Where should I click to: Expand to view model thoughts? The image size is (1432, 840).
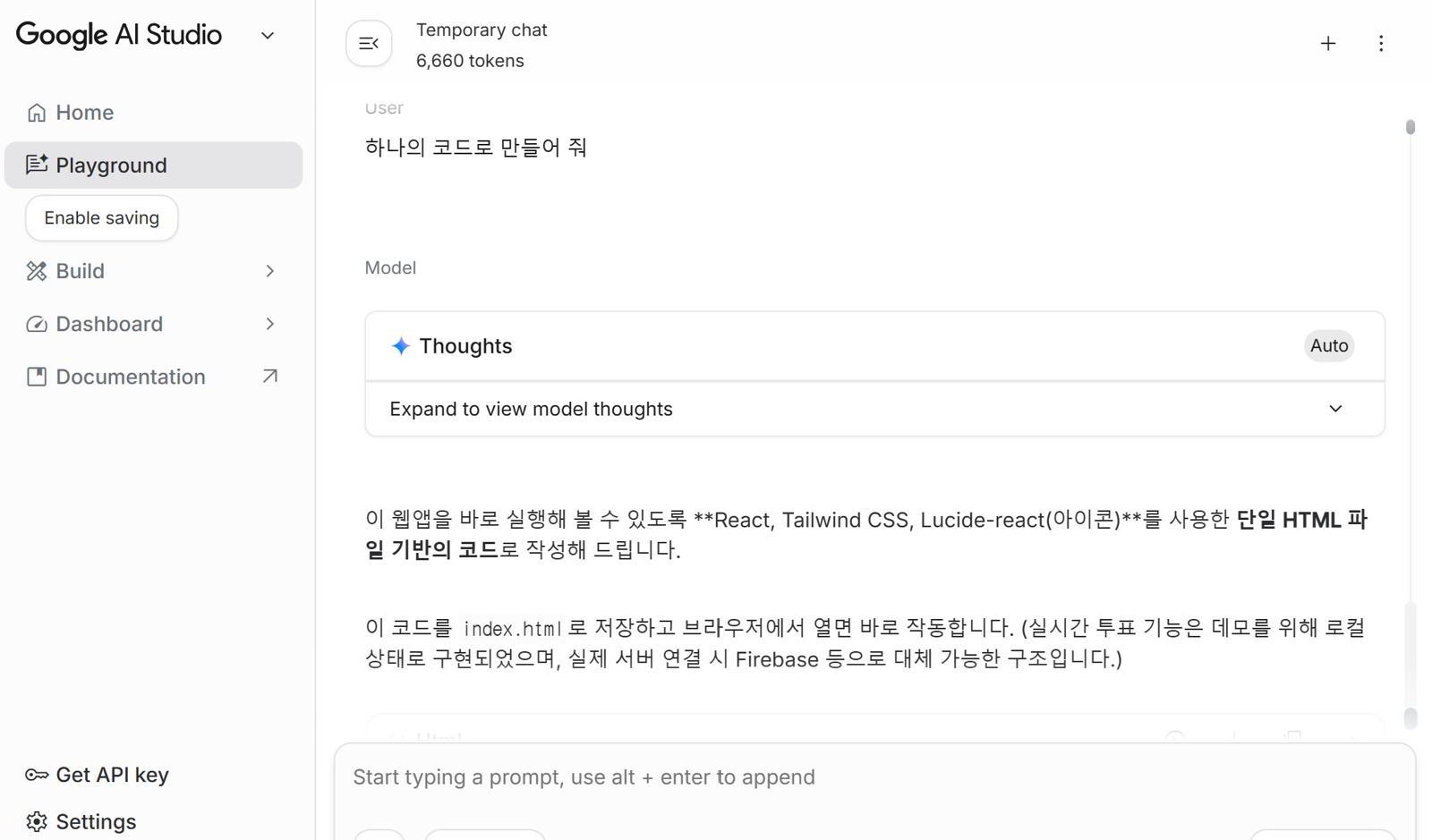click(874, 409)
